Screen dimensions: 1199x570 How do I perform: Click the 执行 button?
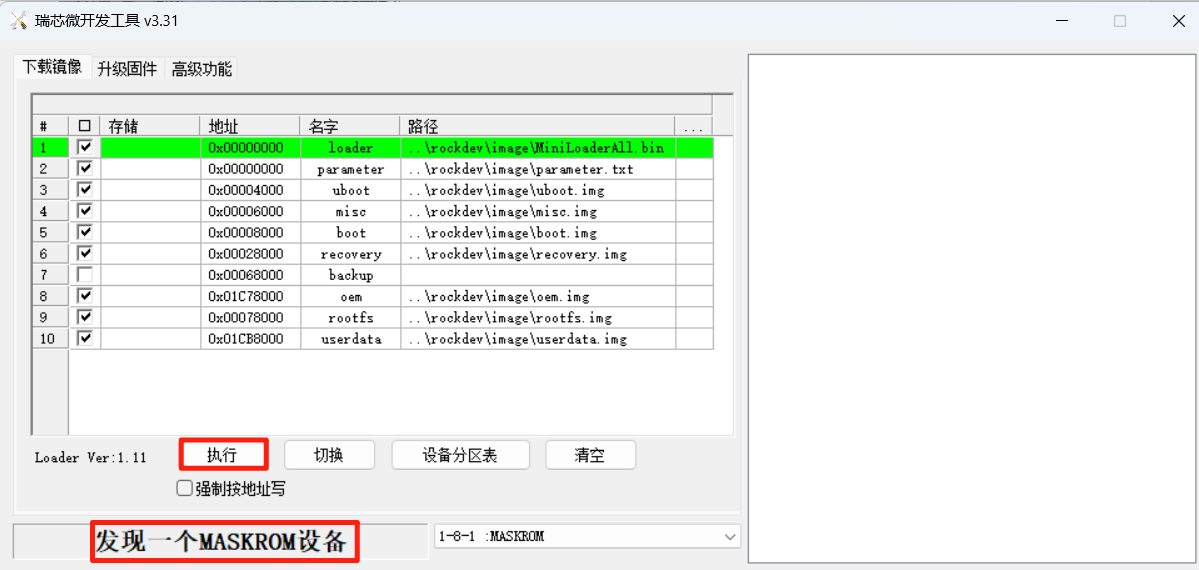point(223,455)
